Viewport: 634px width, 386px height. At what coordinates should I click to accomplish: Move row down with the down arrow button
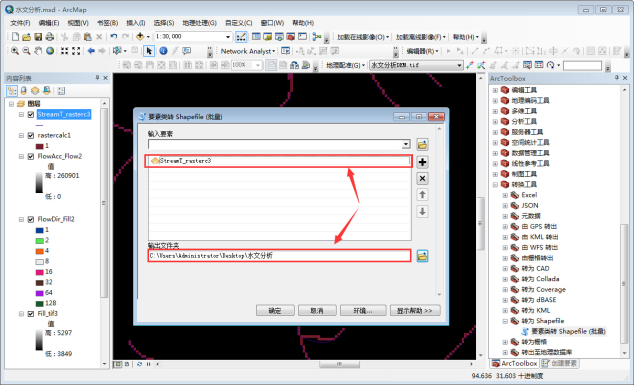pos(422,211)
